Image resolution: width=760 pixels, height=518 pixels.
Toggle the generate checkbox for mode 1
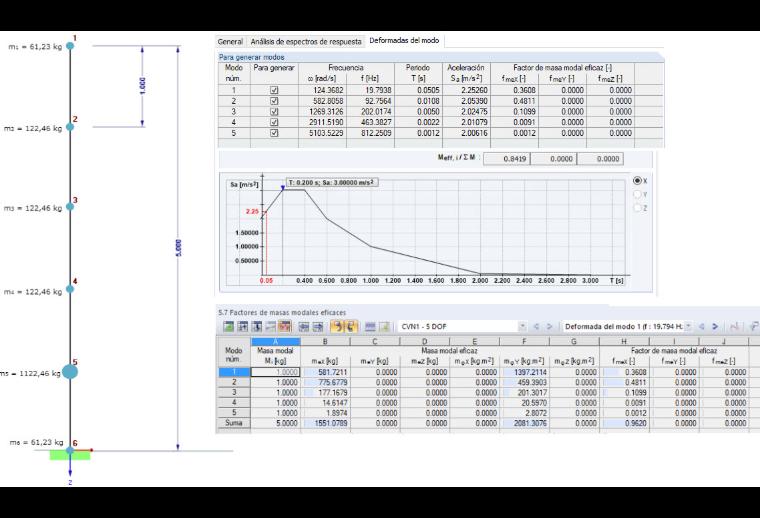[274, 90]
